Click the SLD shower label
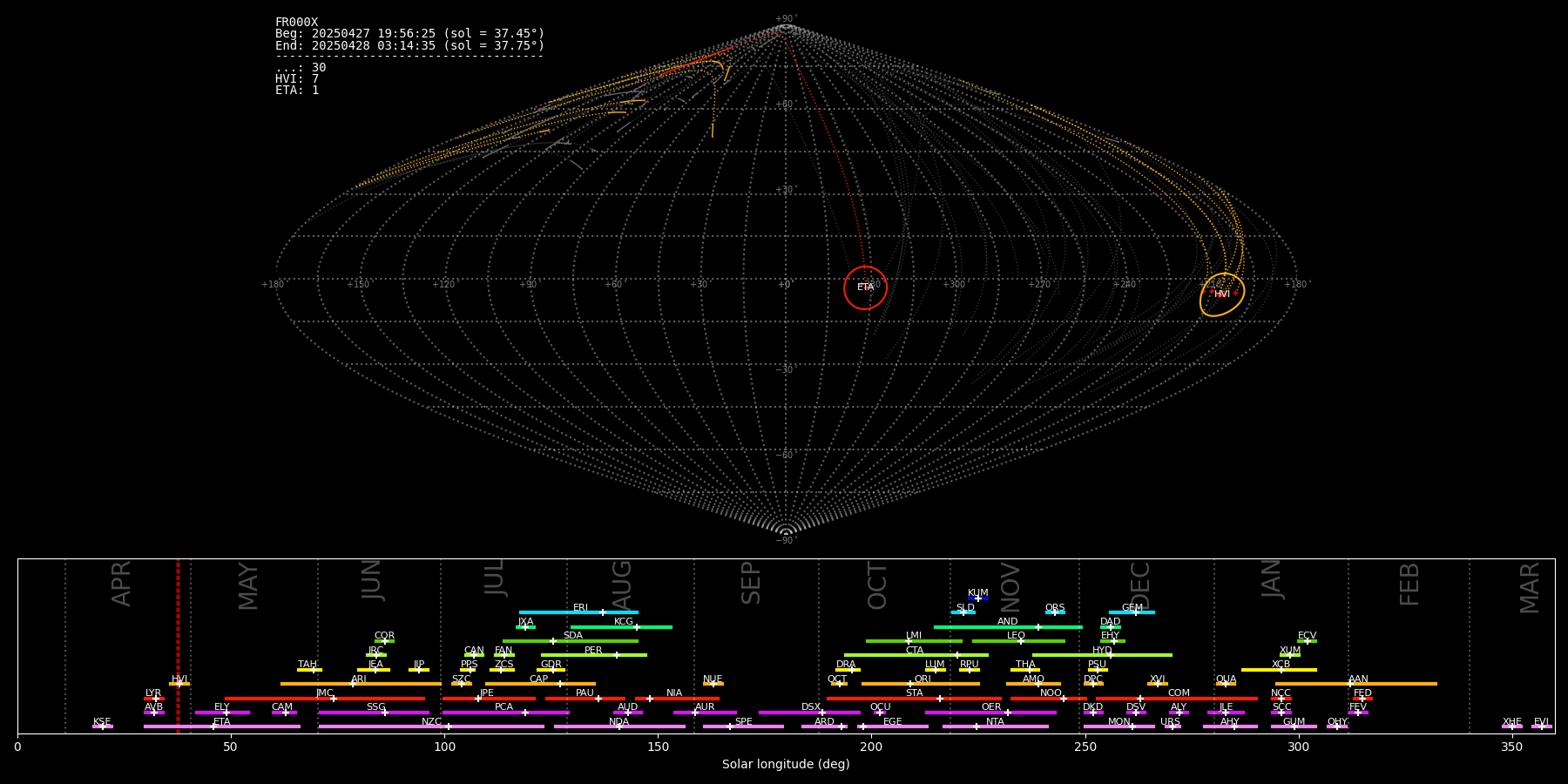The width and height of the screenshot is (1568, 784). [x=965, y=608]
